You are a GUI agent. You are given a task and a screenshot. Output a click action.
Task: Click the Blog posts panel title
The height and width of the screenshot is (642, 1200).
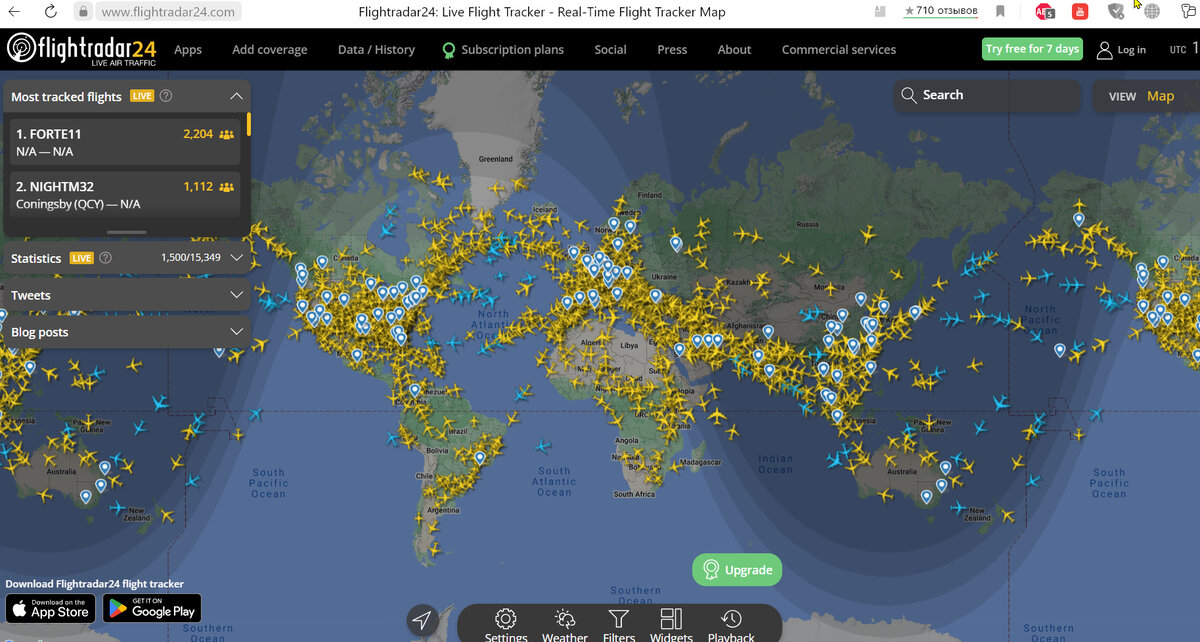pyautogui.click(x=40, y=332)
